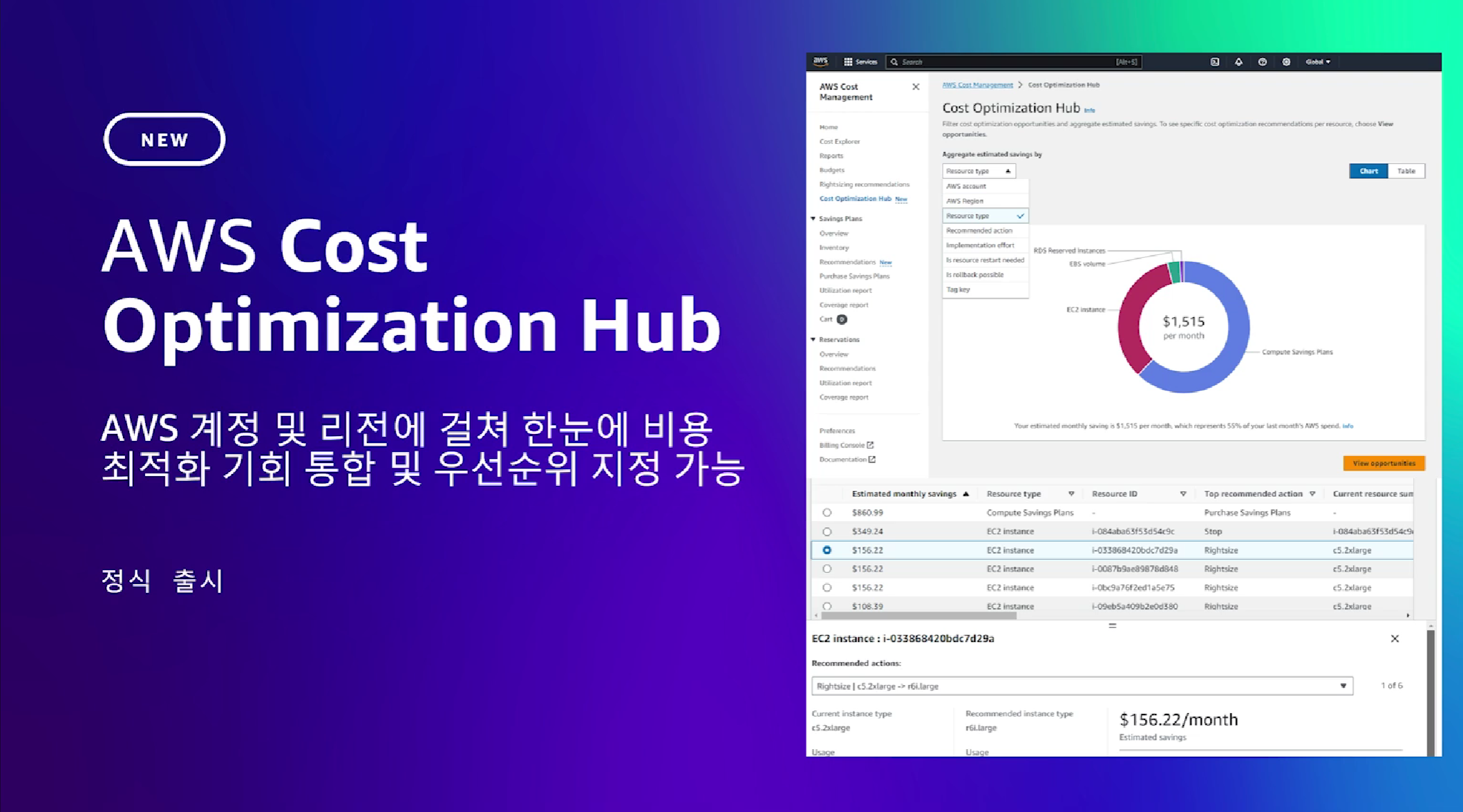Click Info link below savings summary
The image size is (1463, 812).
click(x=1348, y=426)
